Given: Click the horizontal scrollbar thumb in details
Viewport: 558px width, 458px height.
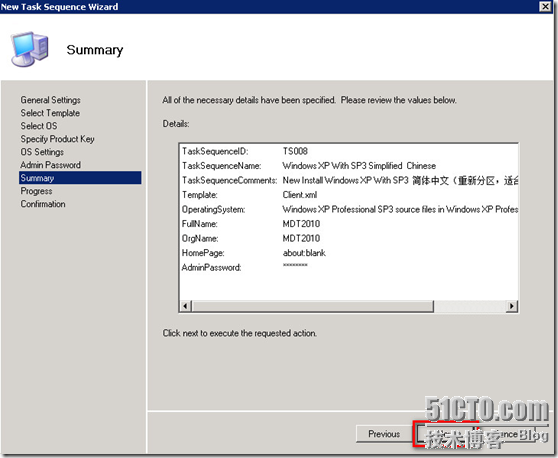Looking at the screenshot, I should [x=312, y=306].
